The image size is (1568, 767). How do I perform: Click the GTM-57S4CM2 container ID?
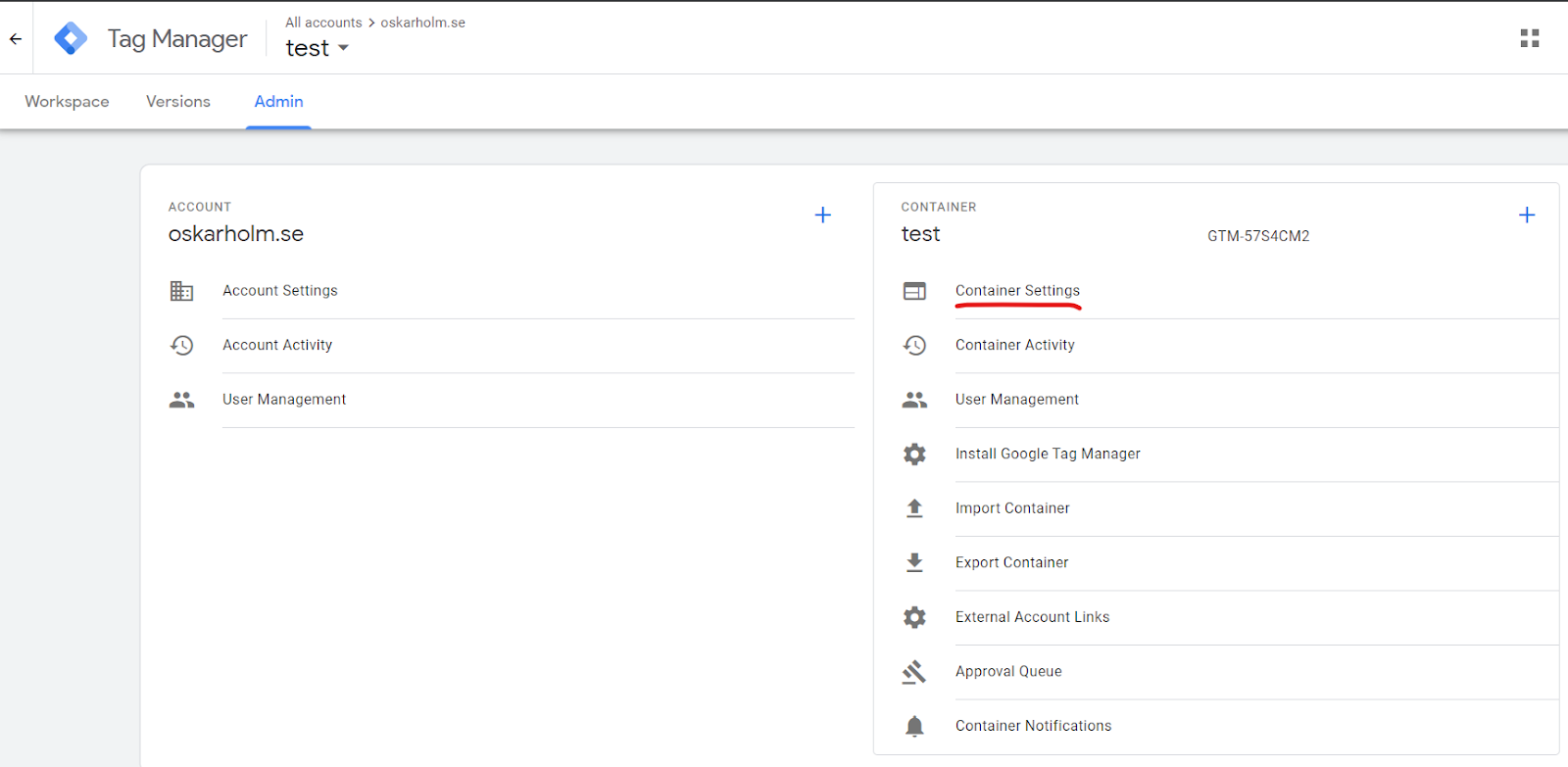point(1258,236)
